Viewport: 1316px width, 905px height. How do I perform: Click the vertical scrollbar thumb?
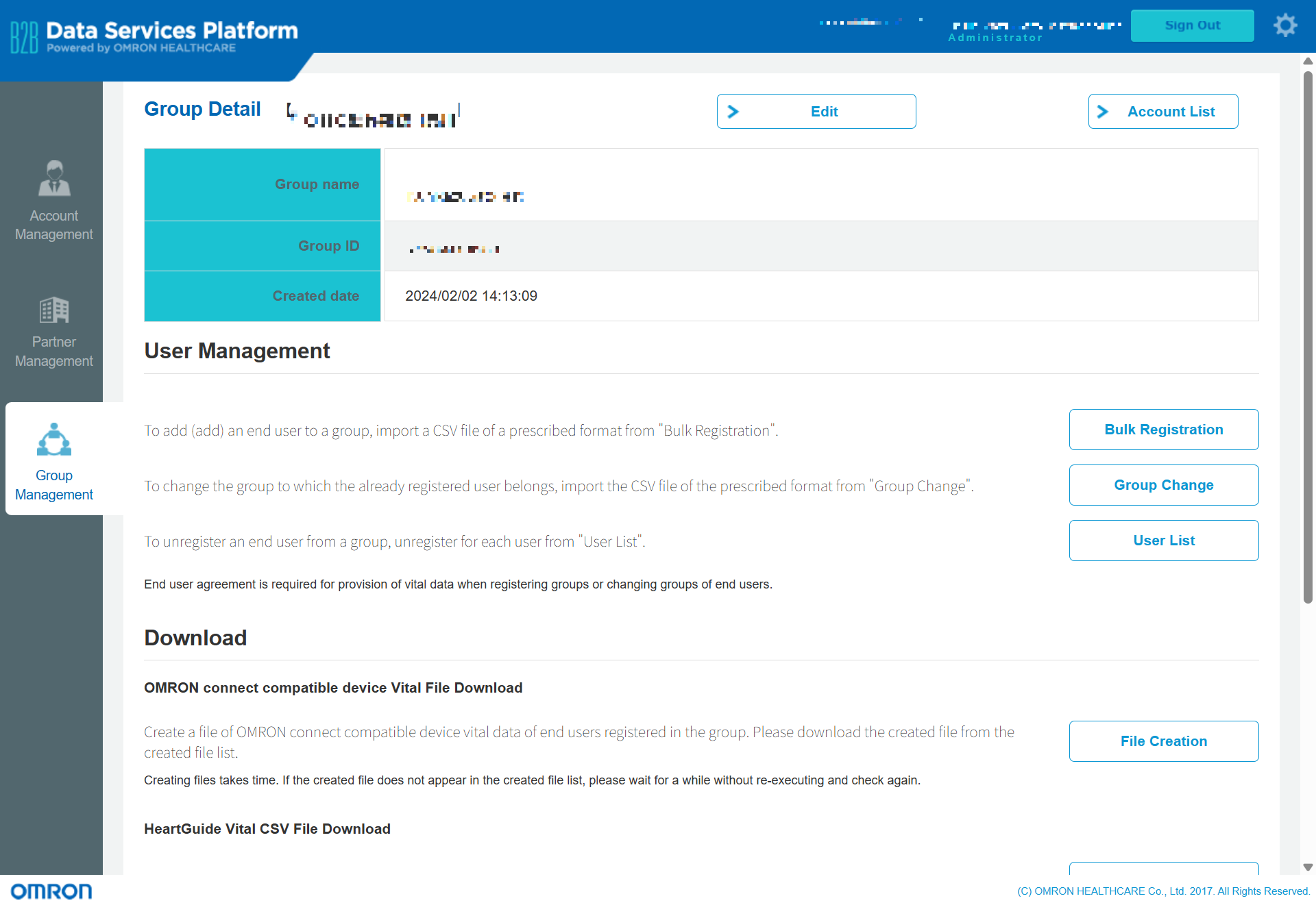coord(1308,336)
